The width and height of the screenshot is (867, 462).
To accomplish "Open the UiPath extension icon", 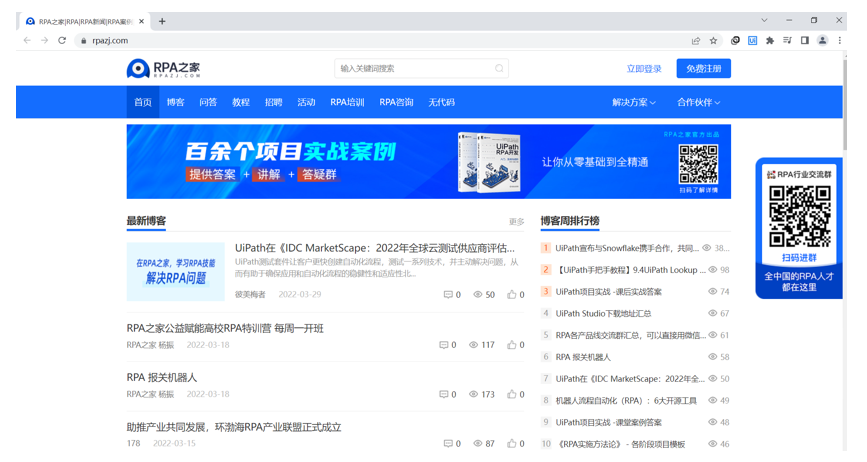I will point(753,40).
